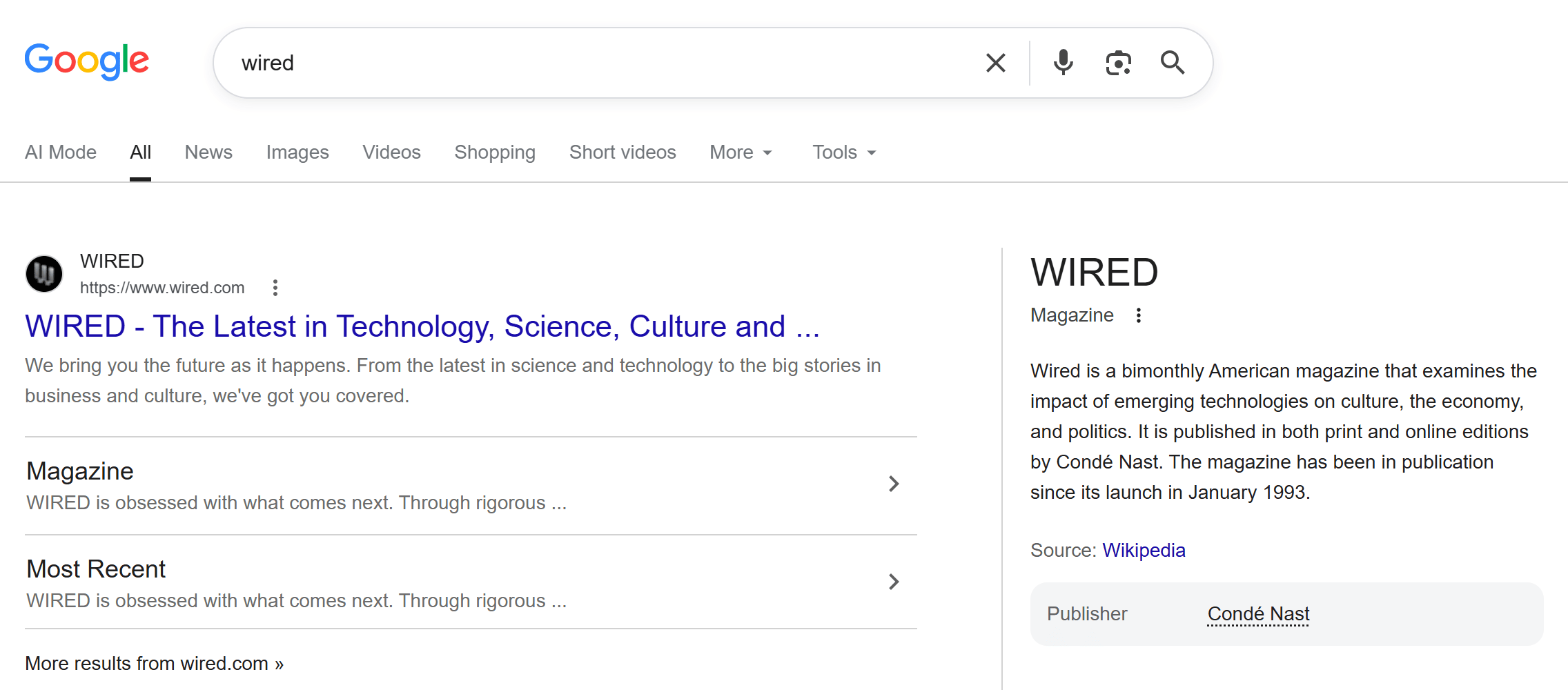Viewport: 1568px width, 690px height.
Task: Clear the search box with X
Action: (x=995, y=63)
